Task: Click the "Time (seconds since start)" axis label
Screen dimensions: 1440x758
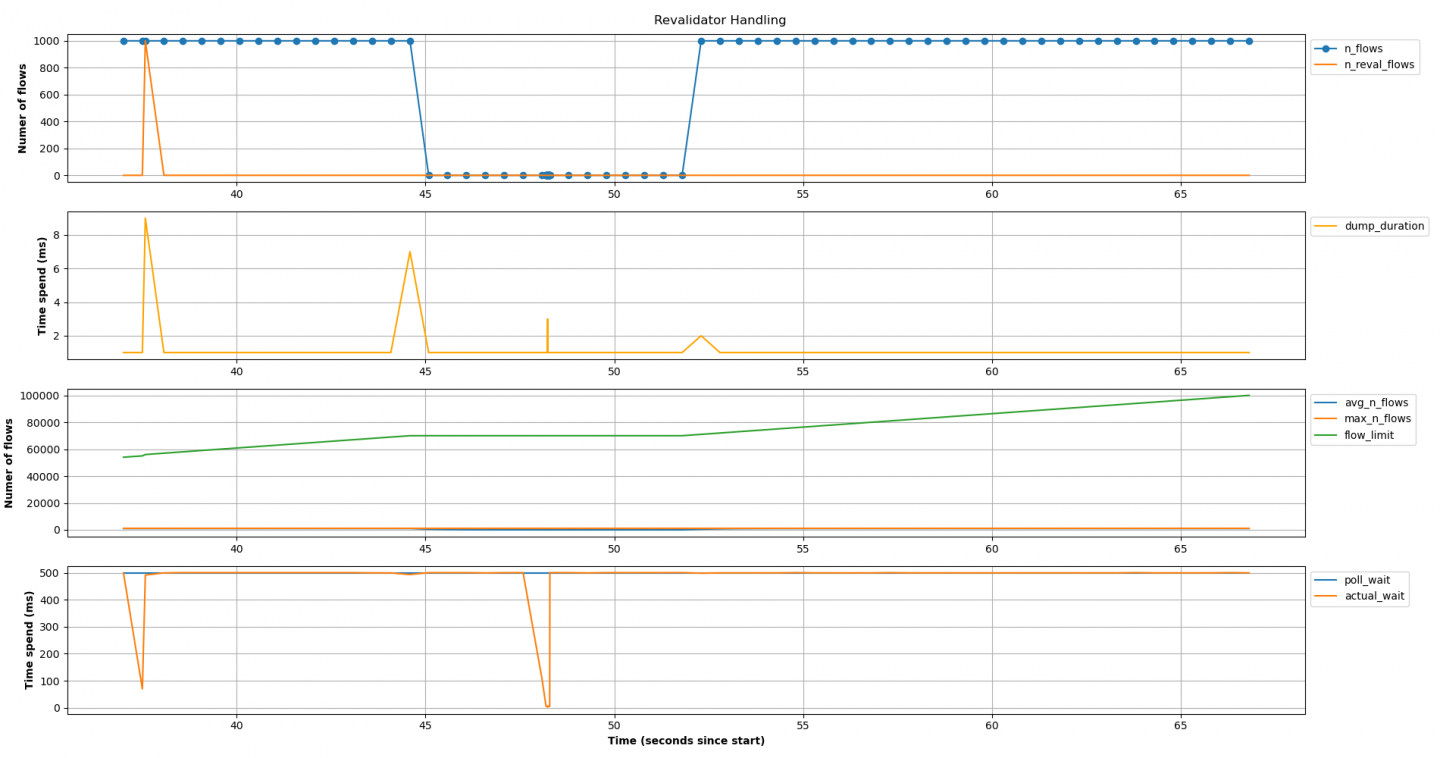Action: pyautogui.click(x=686, y=741)
